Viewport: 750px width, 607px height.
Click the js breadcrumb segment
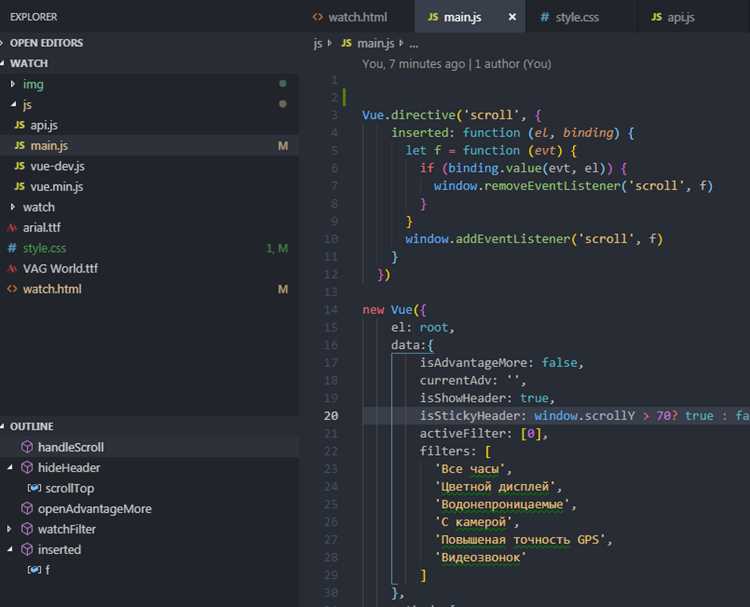tap(318, 44)
